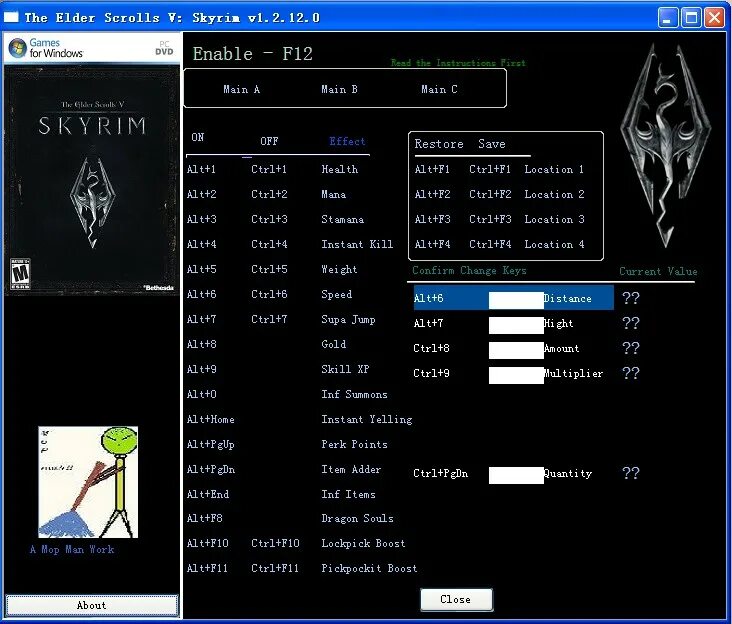Click the 'Current Value' heading
This screenshot has width=732, height=624.
point(658,271)
